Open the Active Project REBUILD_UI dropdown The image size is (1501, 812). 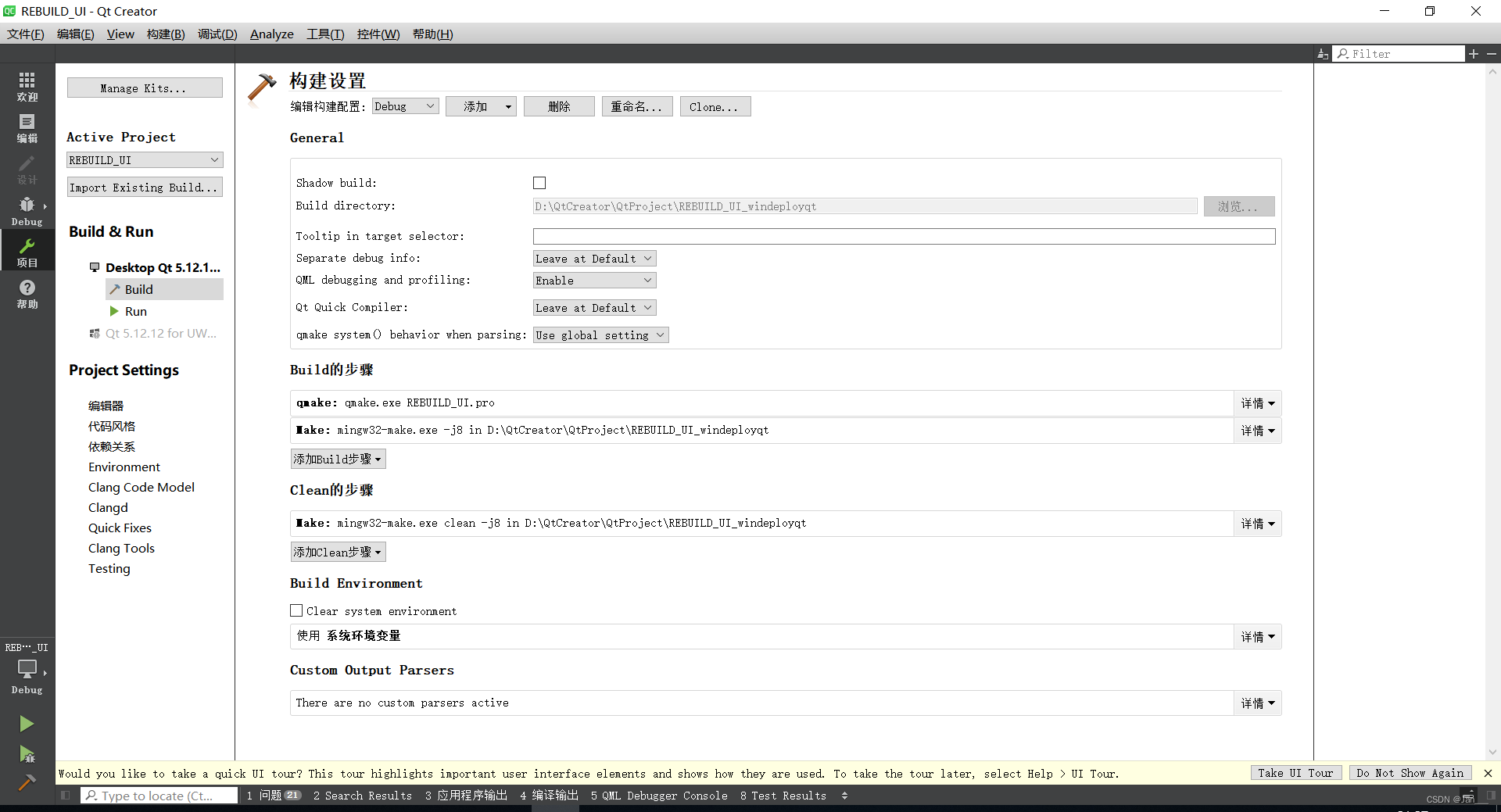tap(145, 160)
